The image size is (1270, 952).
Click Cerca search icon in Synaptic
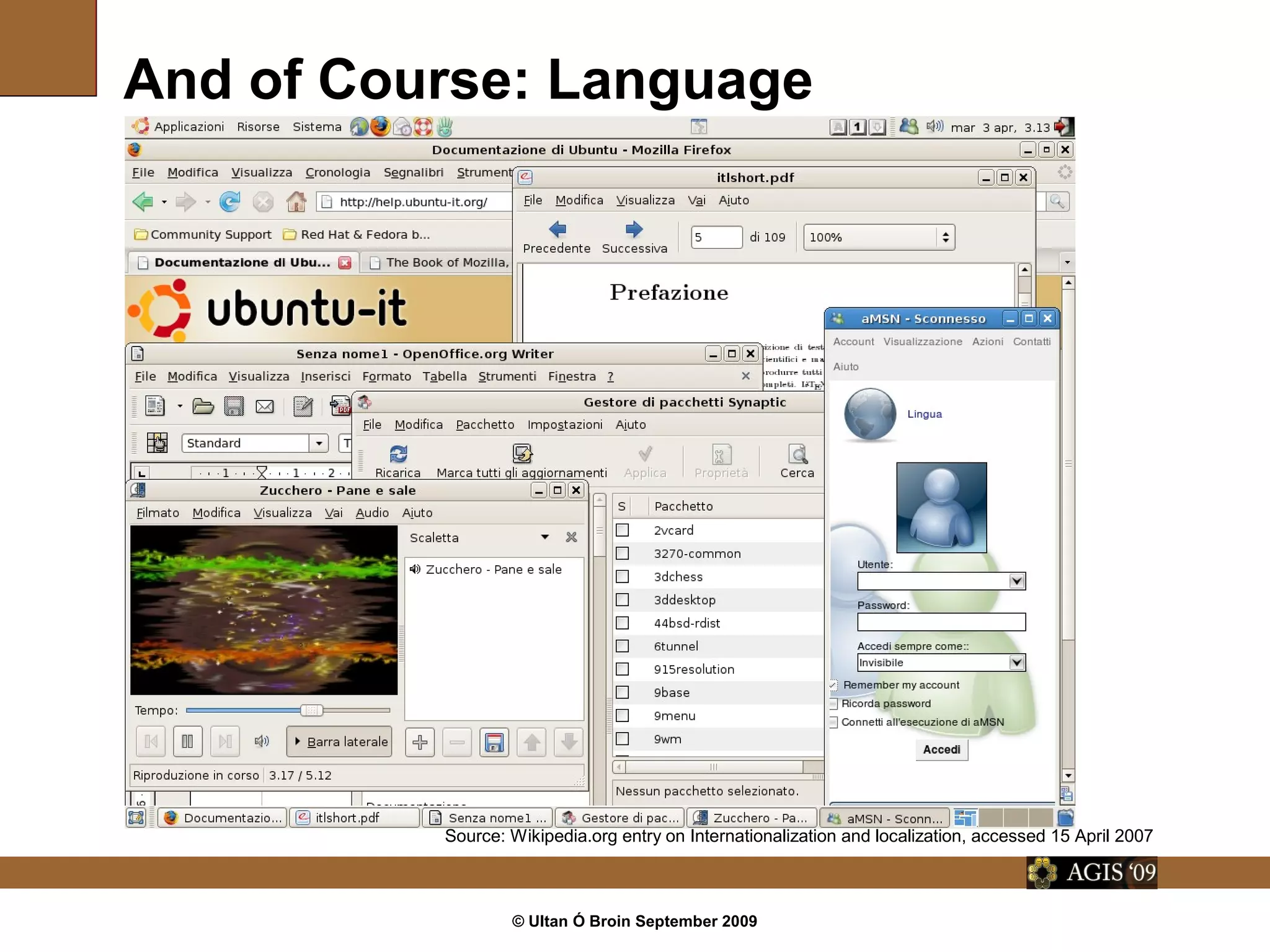click(797, 454)
